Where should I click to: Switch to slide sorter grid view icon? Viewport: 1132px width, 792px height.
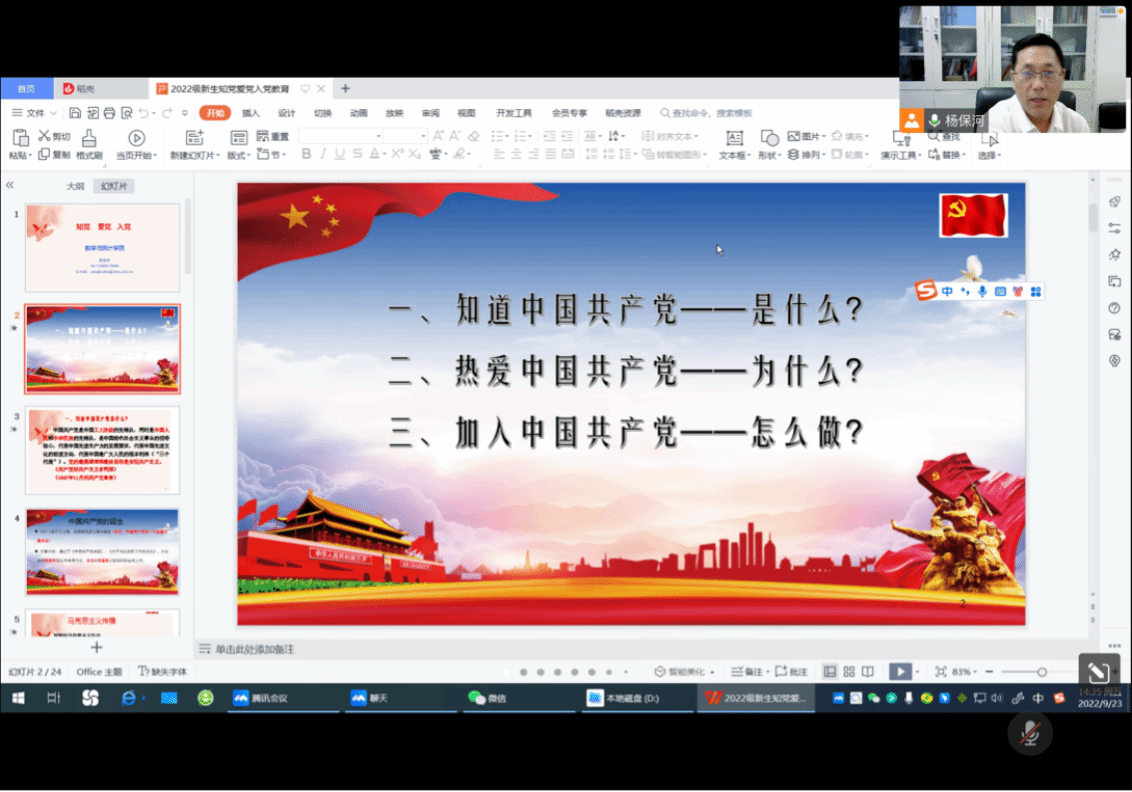pos(849,672)
